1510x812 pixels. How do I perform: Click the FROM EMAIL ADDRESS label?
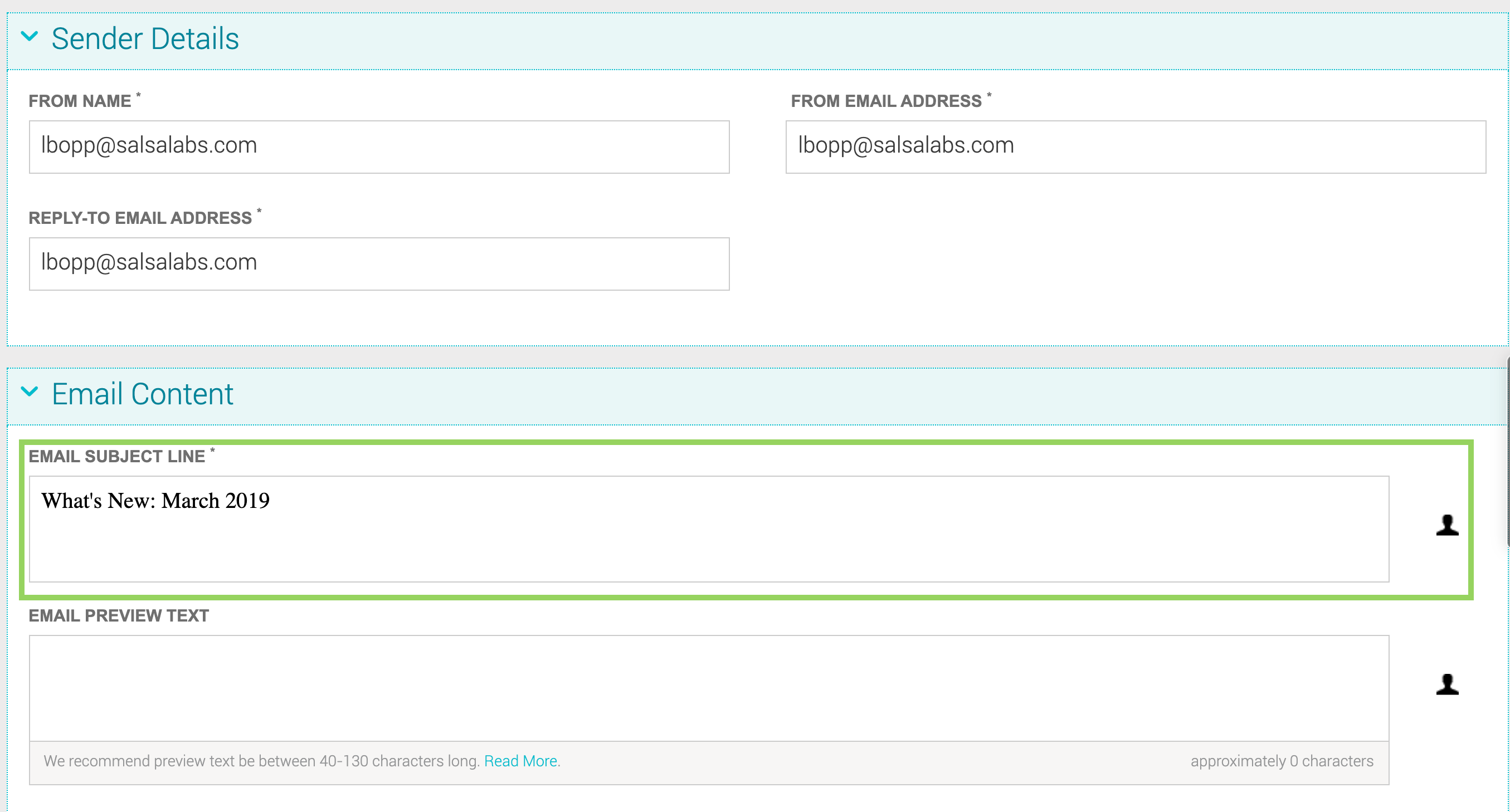point(886,101)
